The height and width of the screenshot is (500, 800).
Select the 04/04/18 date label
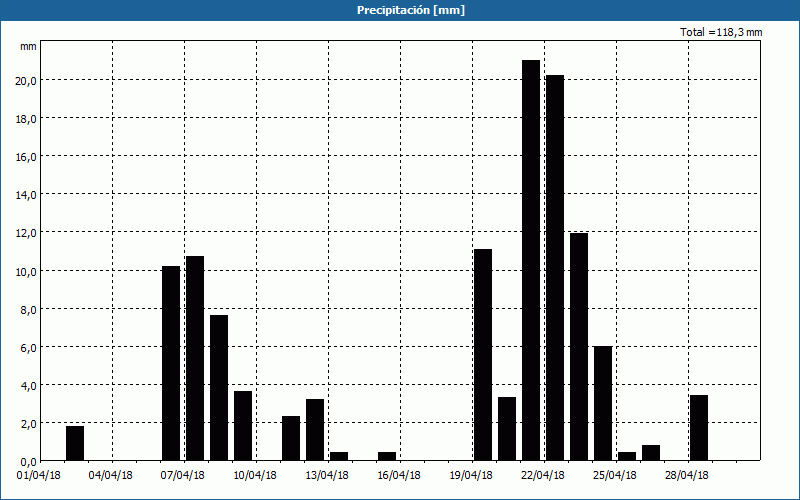[111, 476]
